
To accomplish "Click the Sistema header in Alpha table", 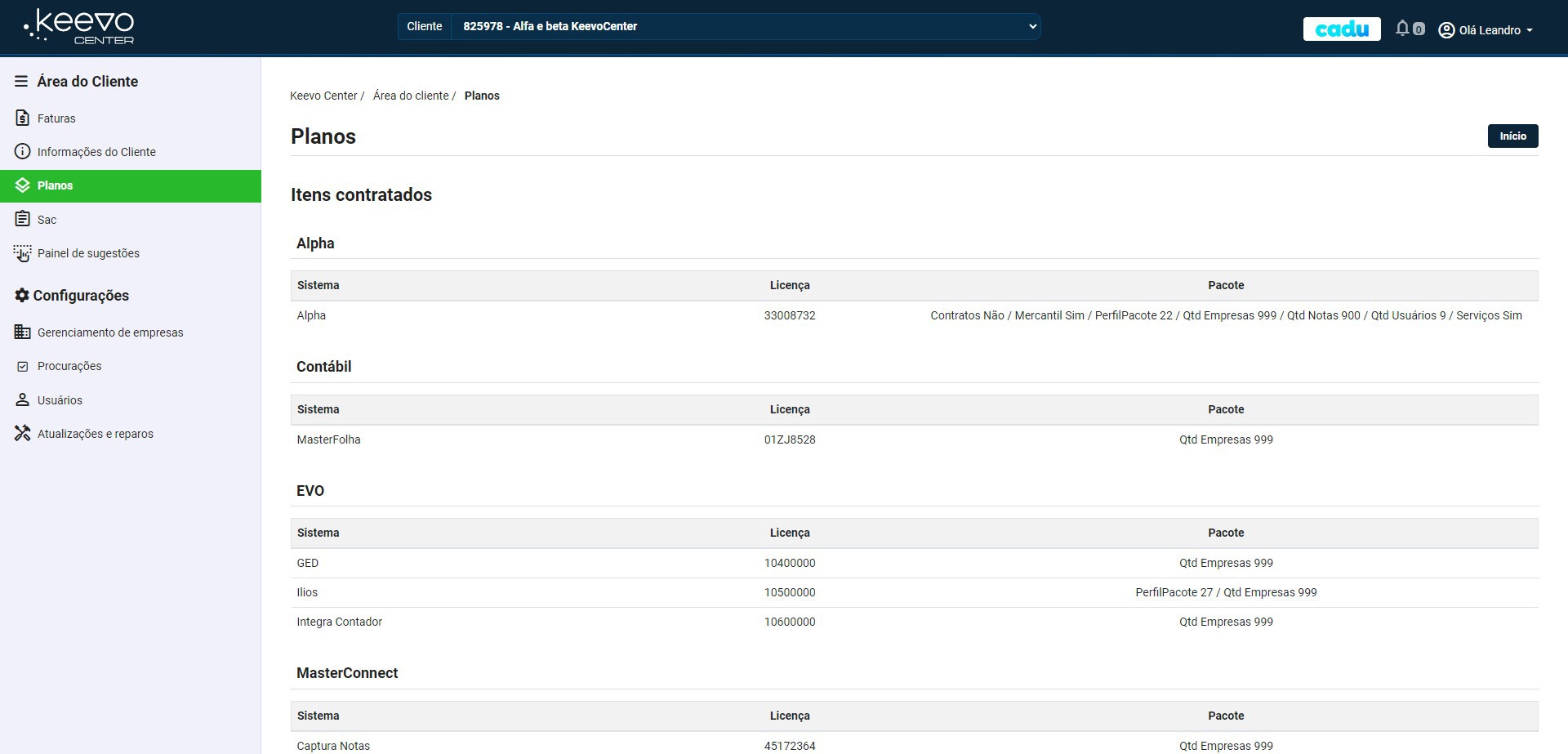I will click(x=318, y=285).
